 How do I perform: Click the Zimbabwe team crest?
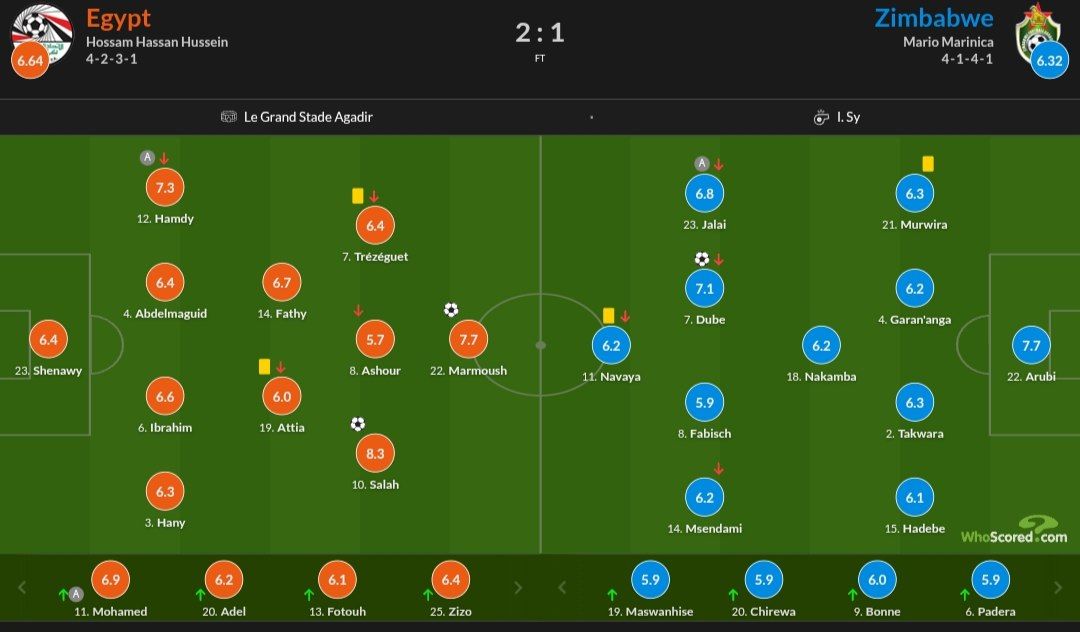(1036, 32)
